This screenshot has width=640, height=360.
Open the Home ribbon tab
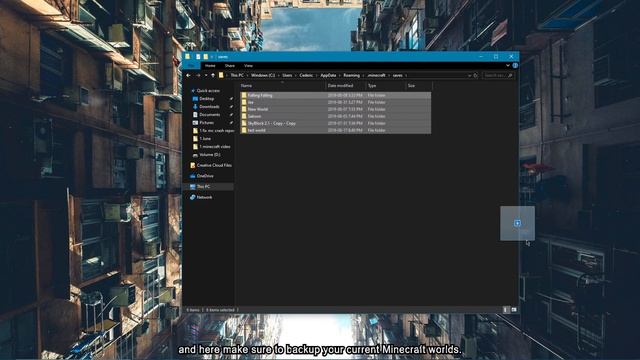pos(210,65)
